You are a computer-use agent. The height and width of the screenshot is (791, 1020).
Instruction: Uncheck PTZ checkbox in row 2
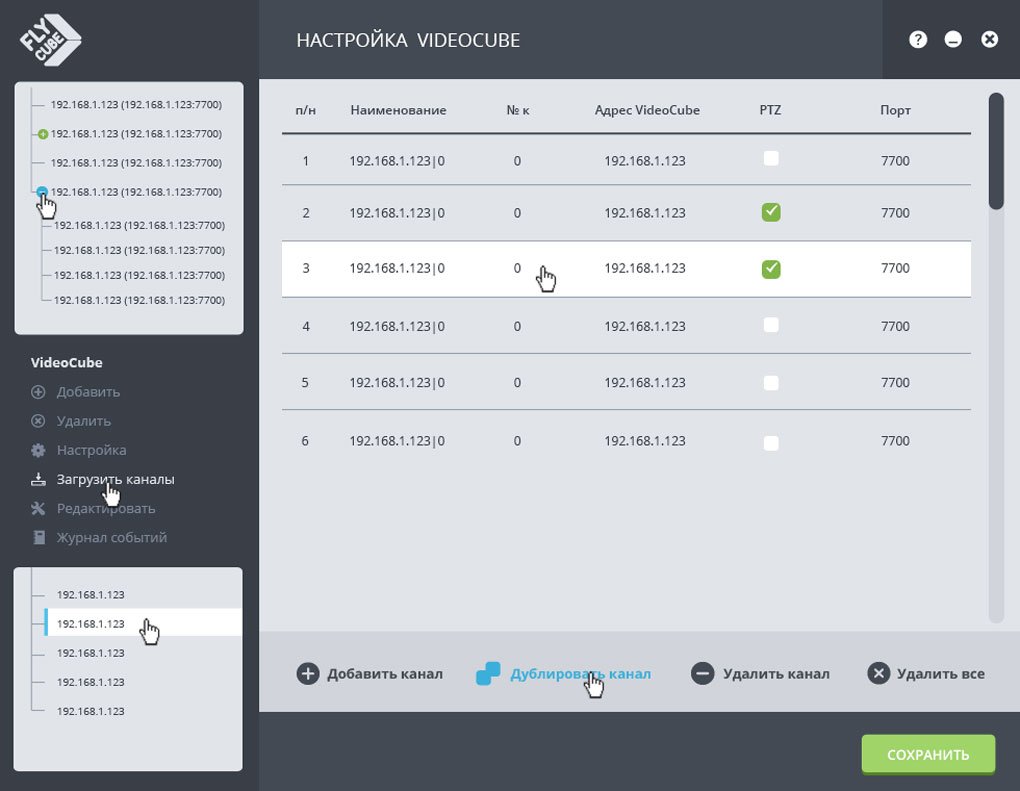coord(771,212)
